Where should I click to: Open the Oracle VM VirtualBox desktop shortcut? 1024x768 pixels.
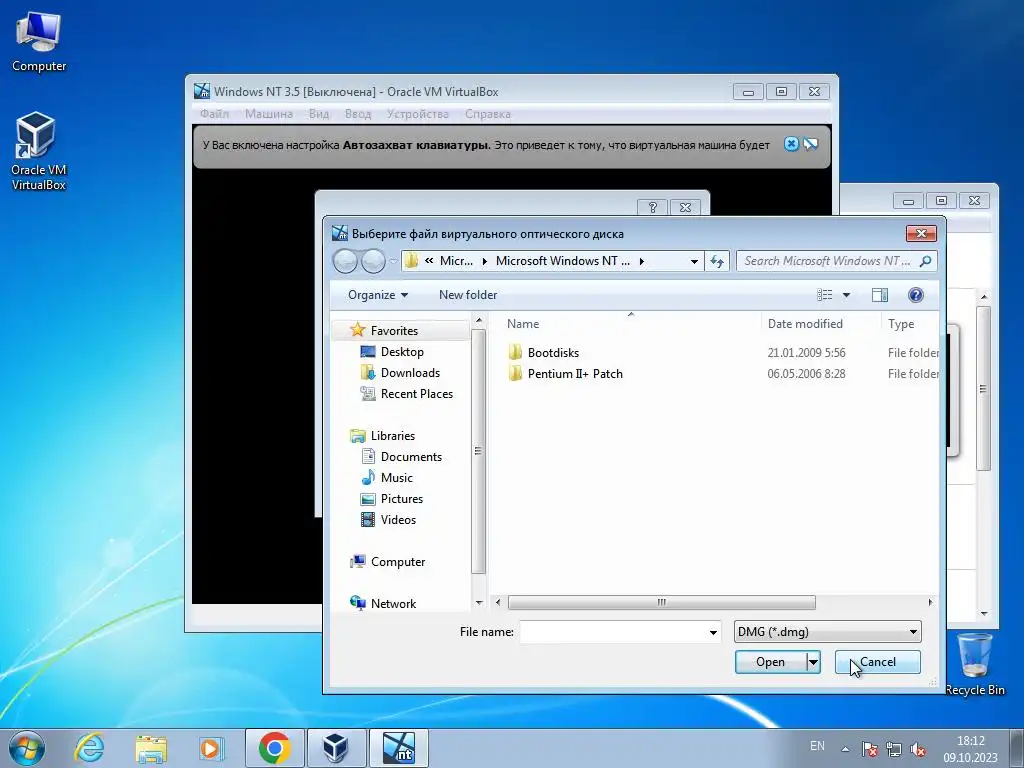[38, 152]
